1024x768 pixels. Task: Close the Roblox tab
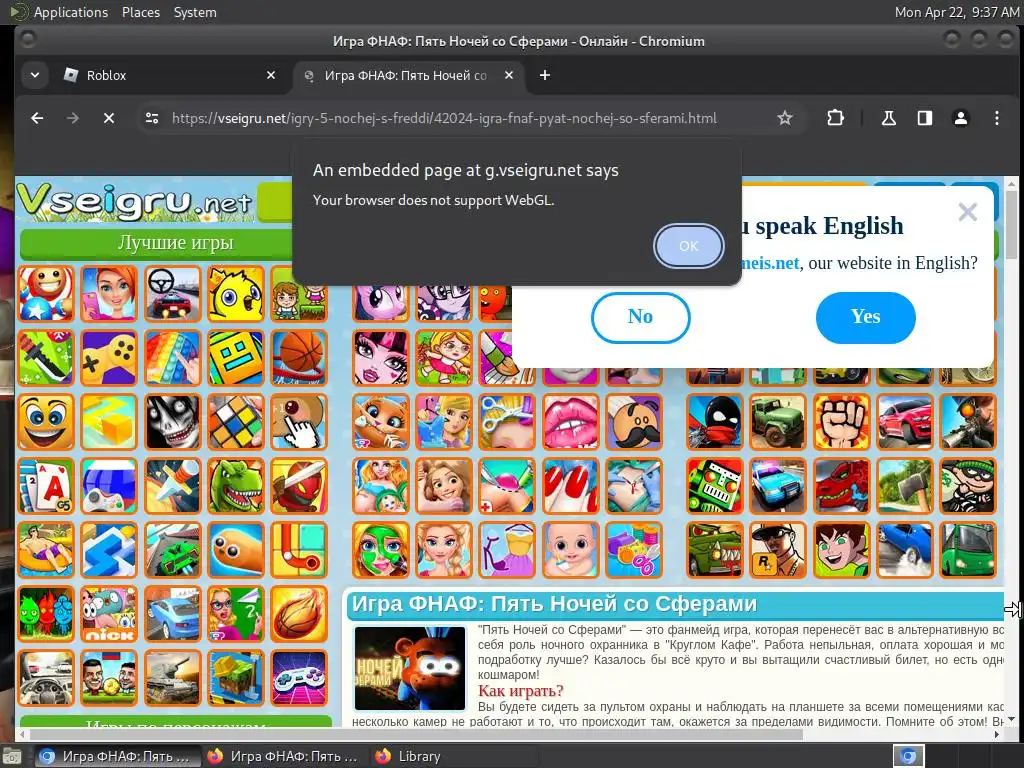[x=271, y=75]
